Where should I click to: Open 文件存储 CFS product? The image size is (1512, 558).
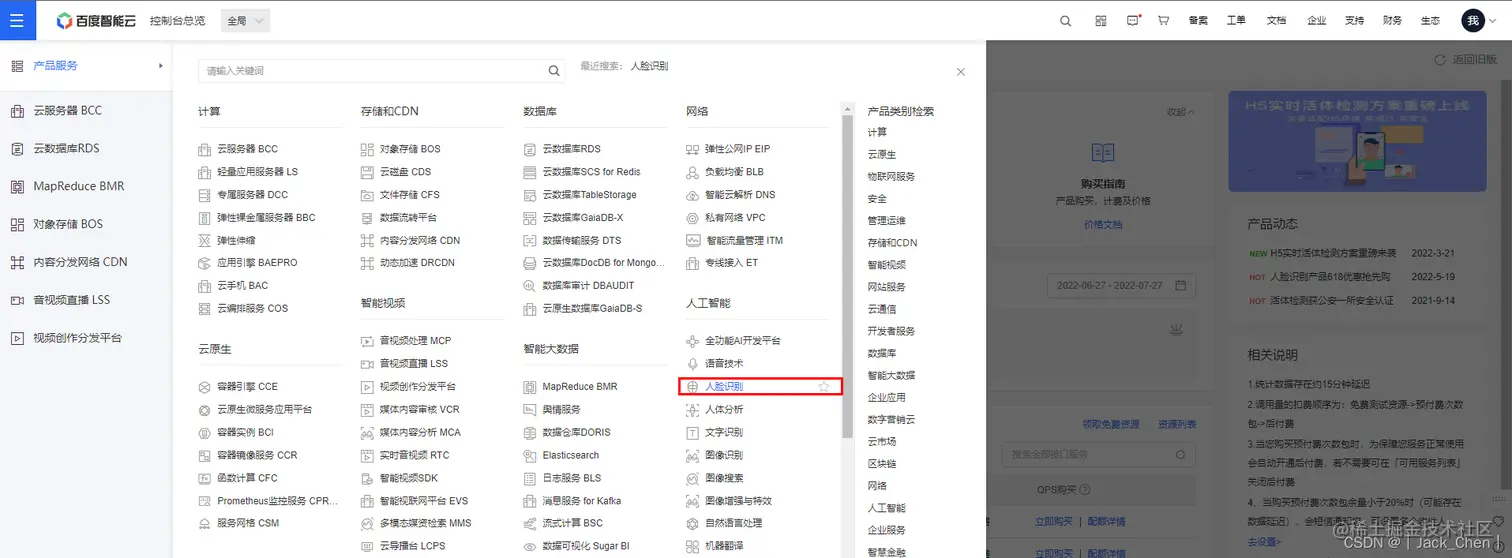409,195
